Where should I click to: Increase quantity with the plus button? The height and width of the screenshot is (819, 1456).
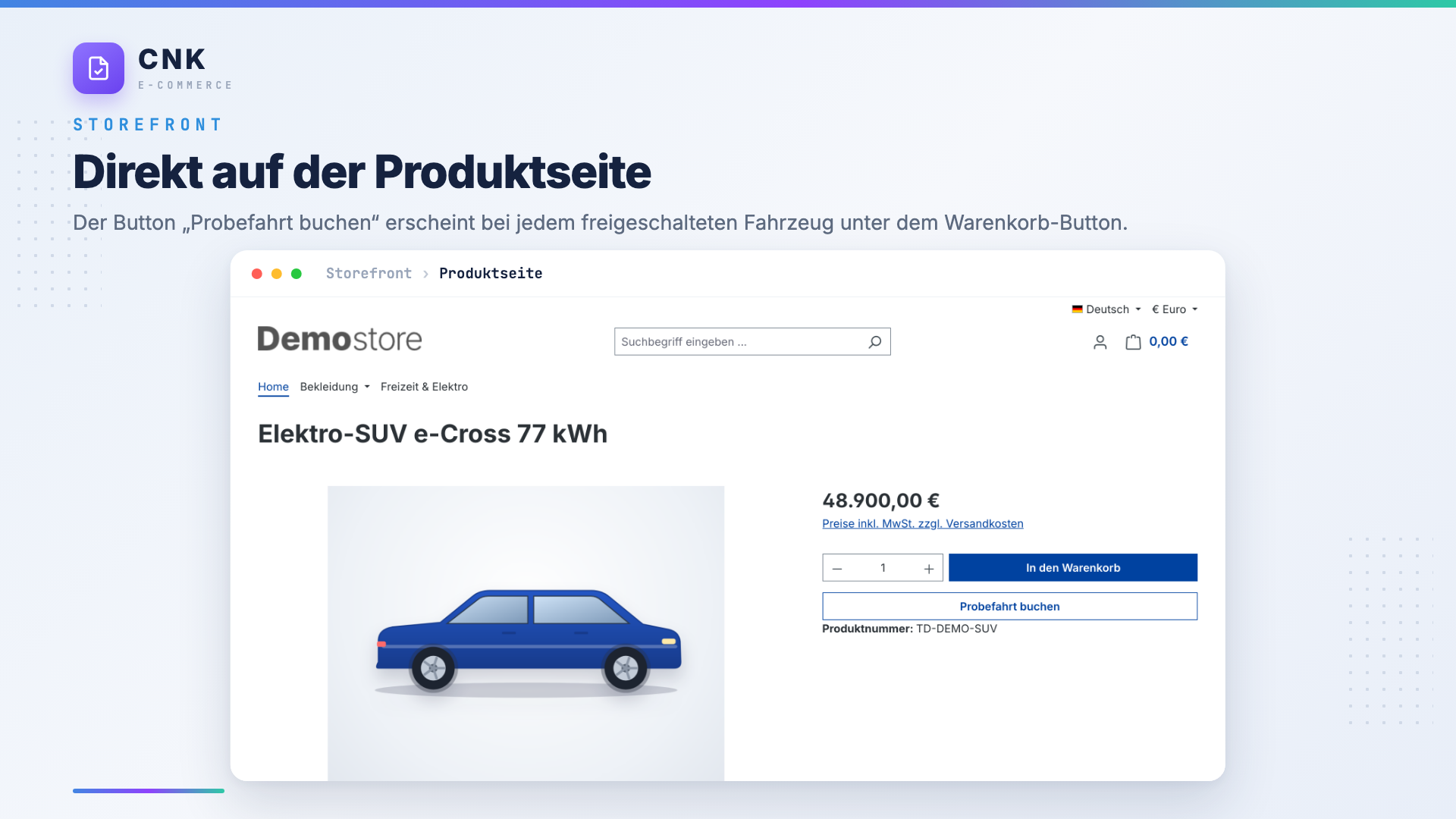929,568
